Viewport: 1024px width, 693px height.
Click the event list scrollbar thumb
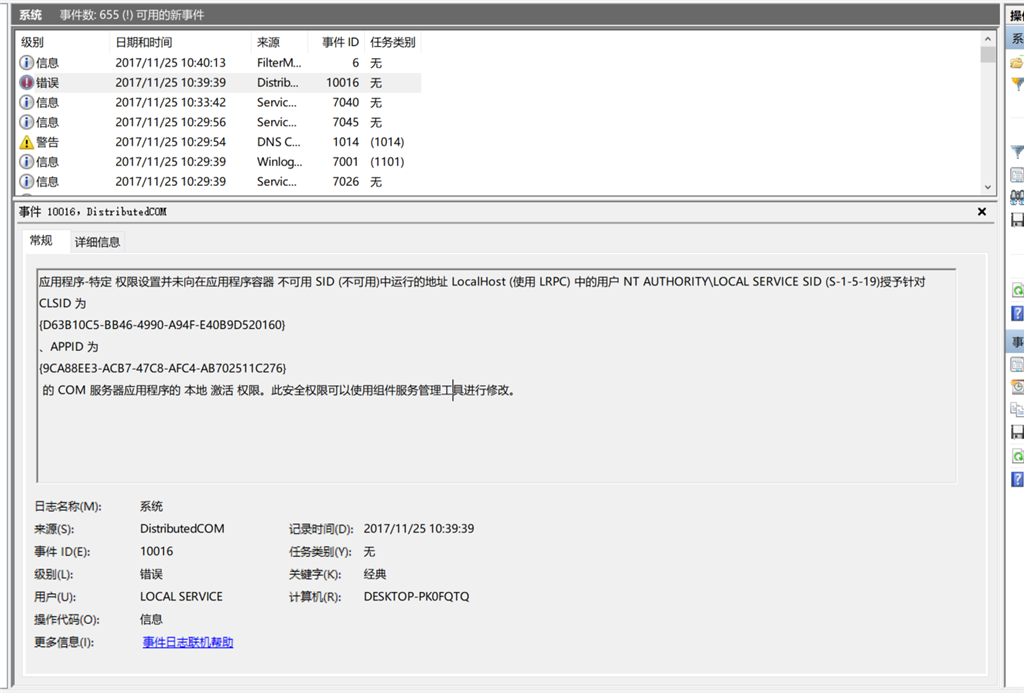click(987, 55)
